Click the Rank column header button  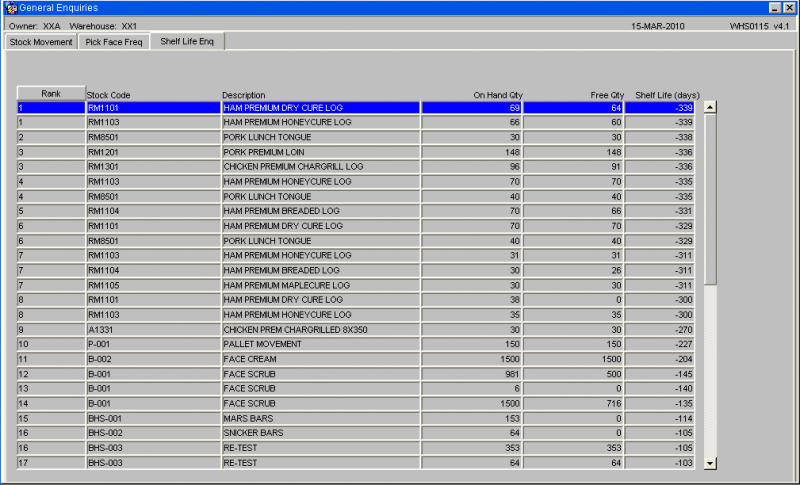pyautogui.click(x=51, y=93)
